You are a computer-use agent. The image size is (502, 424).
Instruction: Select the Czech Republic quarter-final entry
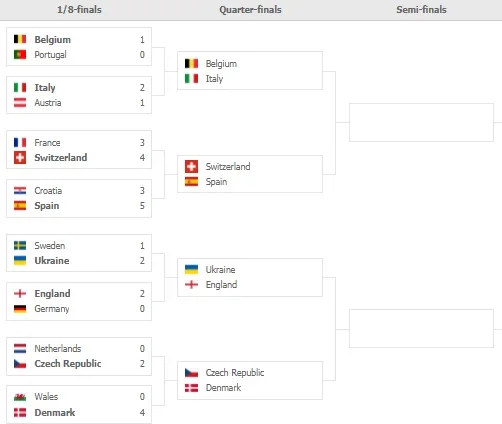(235, 373)
